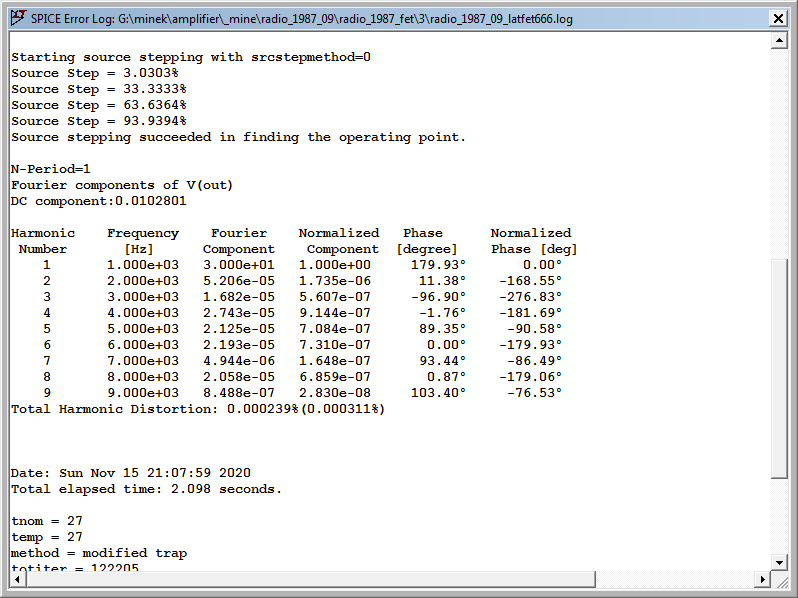The image size is (798, 598).
Task: Click the Fourier component value 4.944e-06
Action: pos(239,361)
